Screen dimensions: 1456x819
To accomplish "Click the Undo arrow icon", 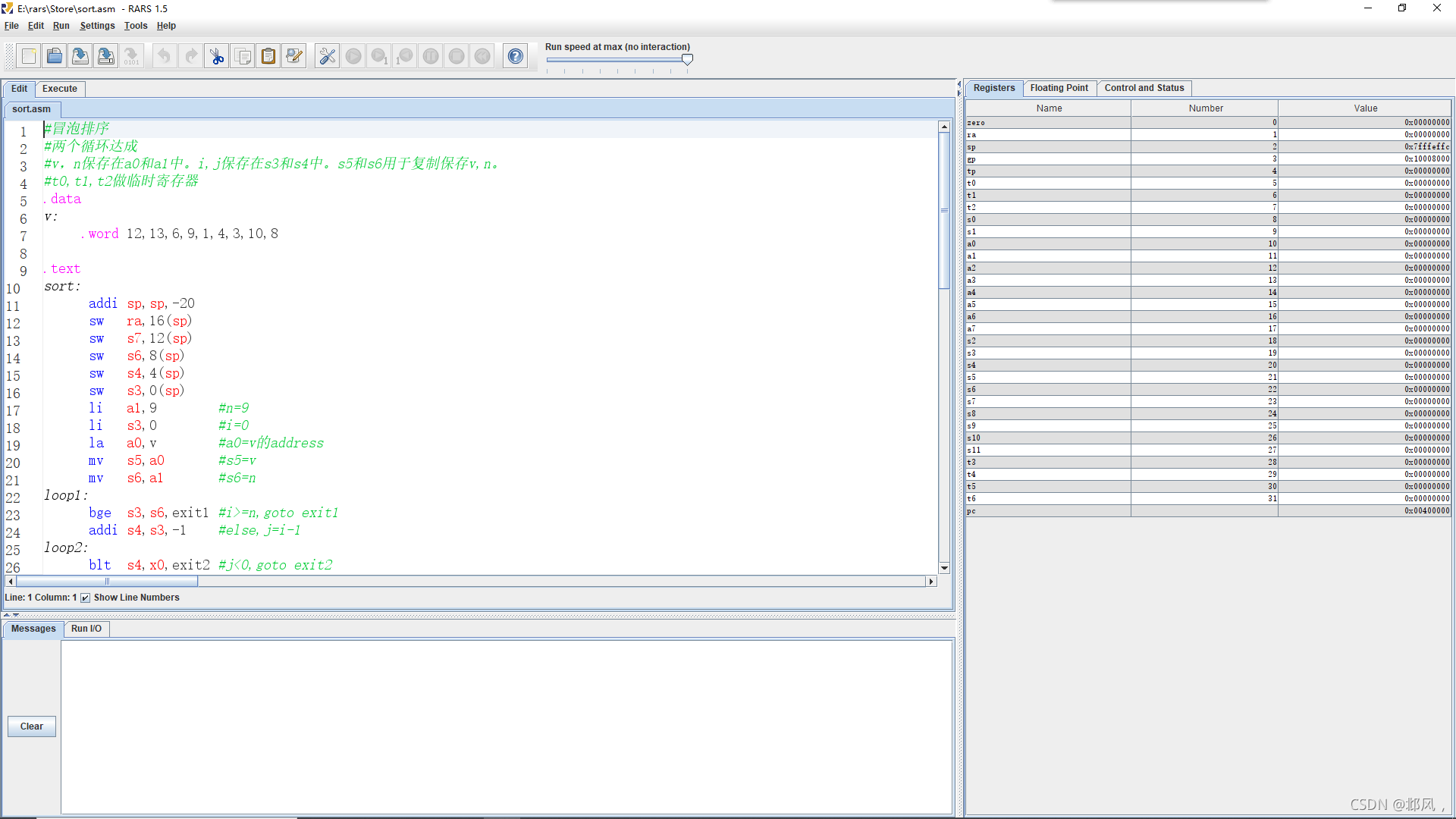I will [165, 56].
